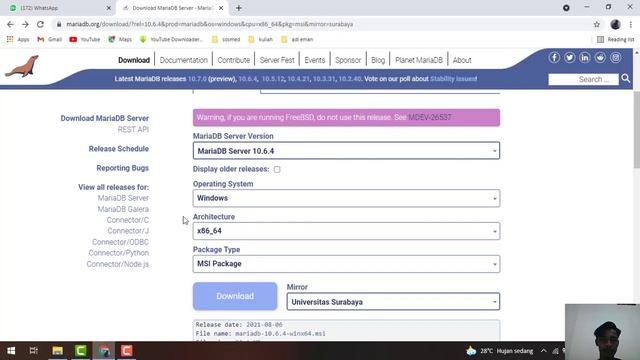
Task: Open MariaDB Instagram icon
Action: point(616,58)
